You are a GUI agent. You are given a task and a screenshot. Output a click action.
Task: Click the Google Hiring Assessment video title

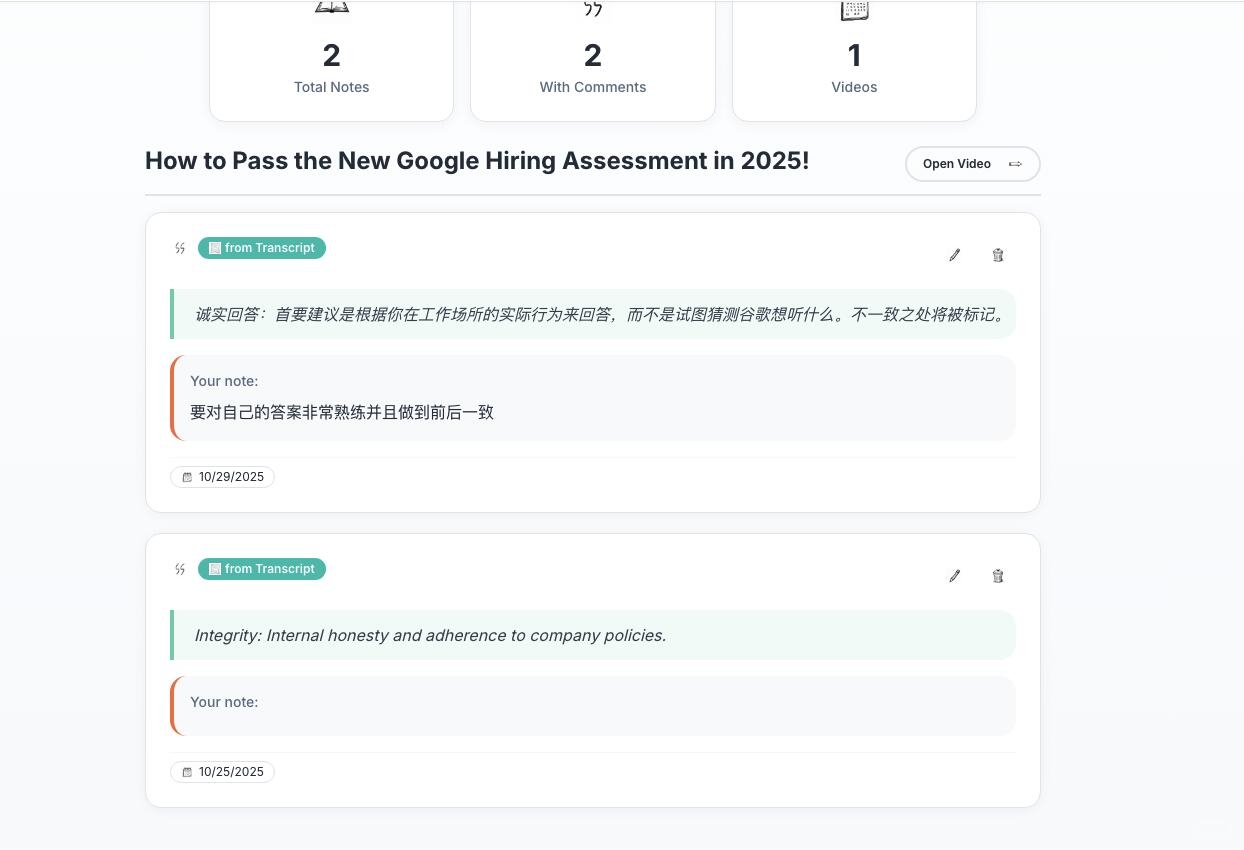point(477,161)
